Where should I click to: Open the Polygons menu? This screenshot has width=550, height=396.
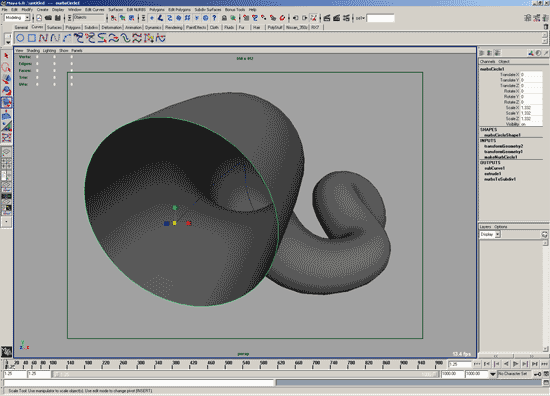[x=156, y=9]
